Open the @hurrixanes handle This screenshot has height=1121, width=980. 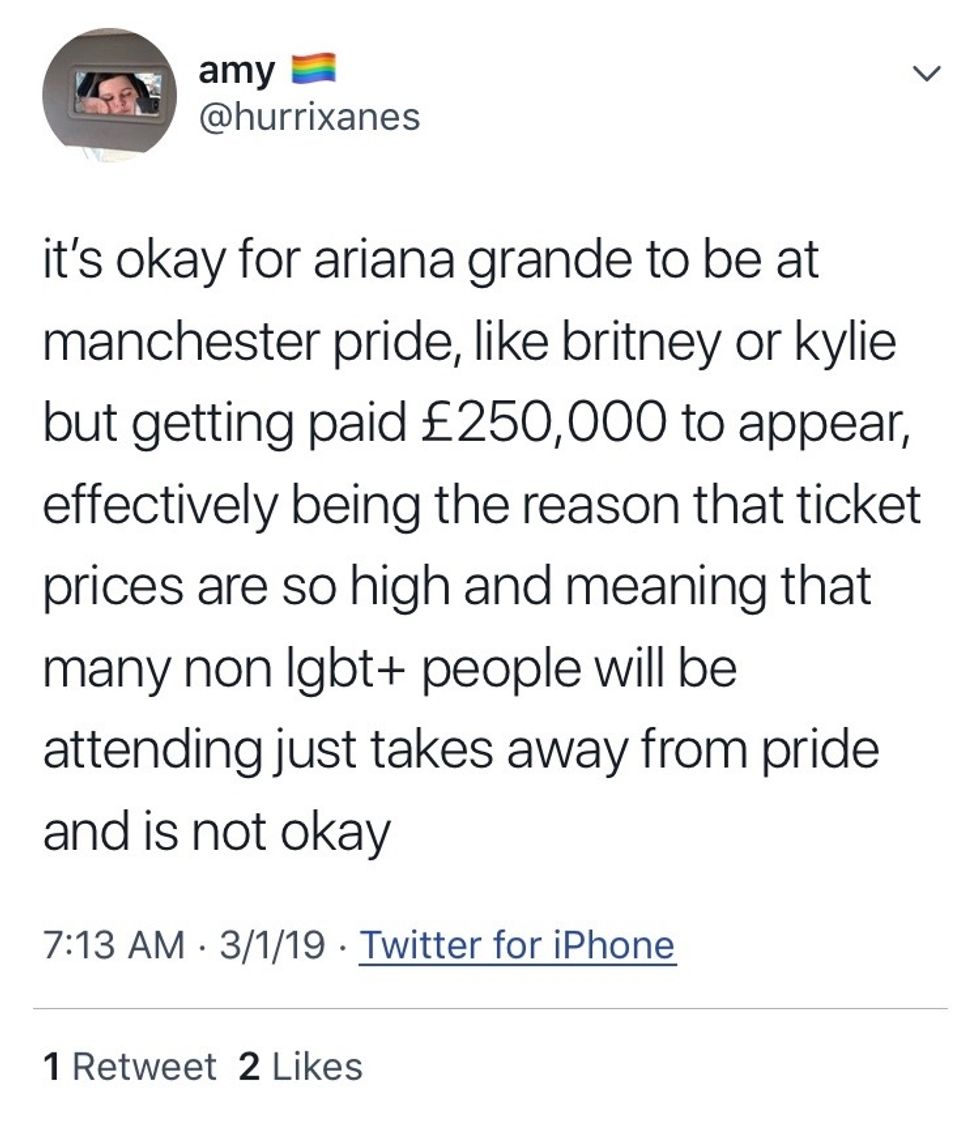pyautogui.click(x=310, y=118)
